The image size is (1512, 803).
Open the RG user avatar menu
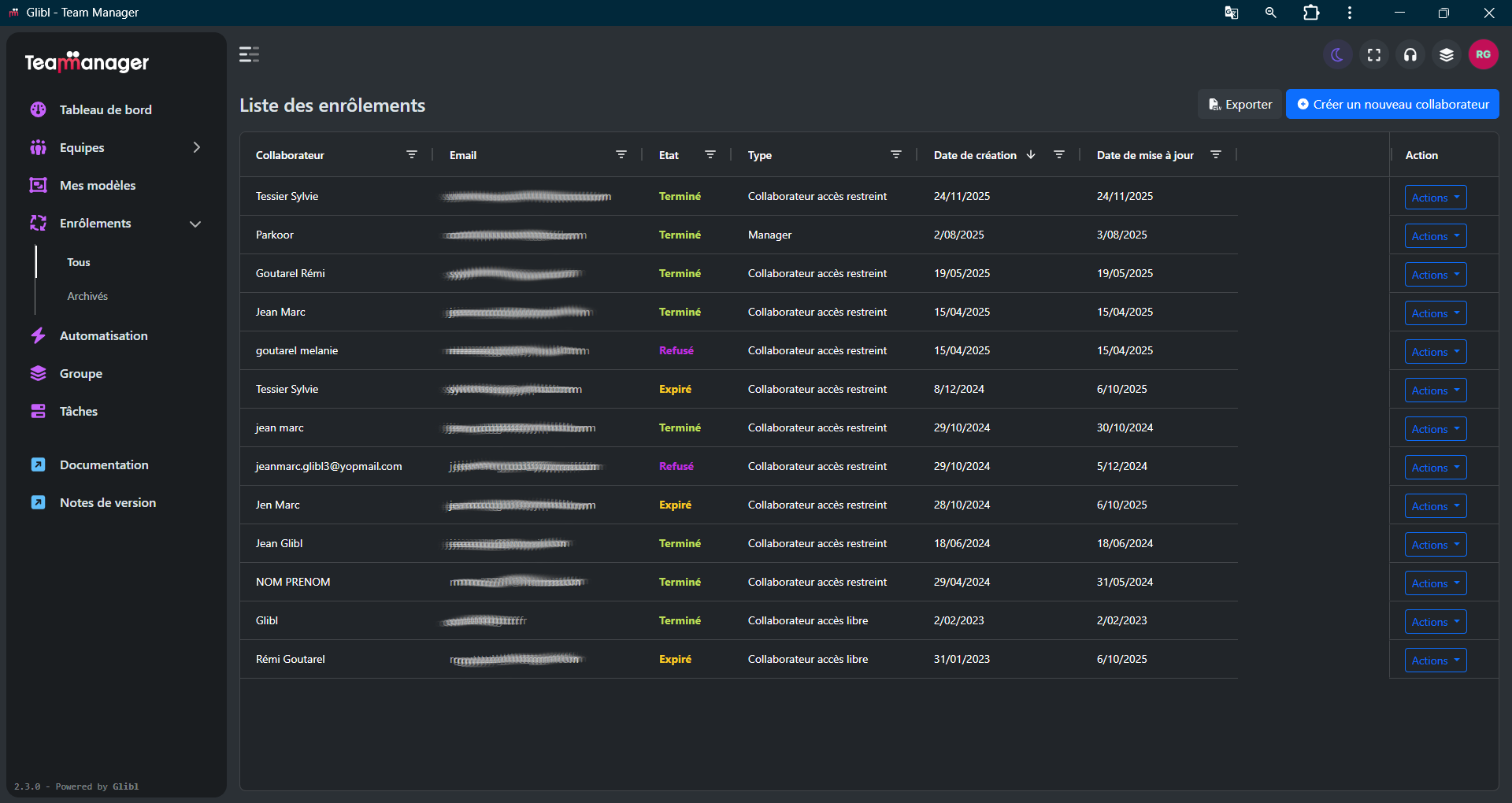[x=1483, y=55]
